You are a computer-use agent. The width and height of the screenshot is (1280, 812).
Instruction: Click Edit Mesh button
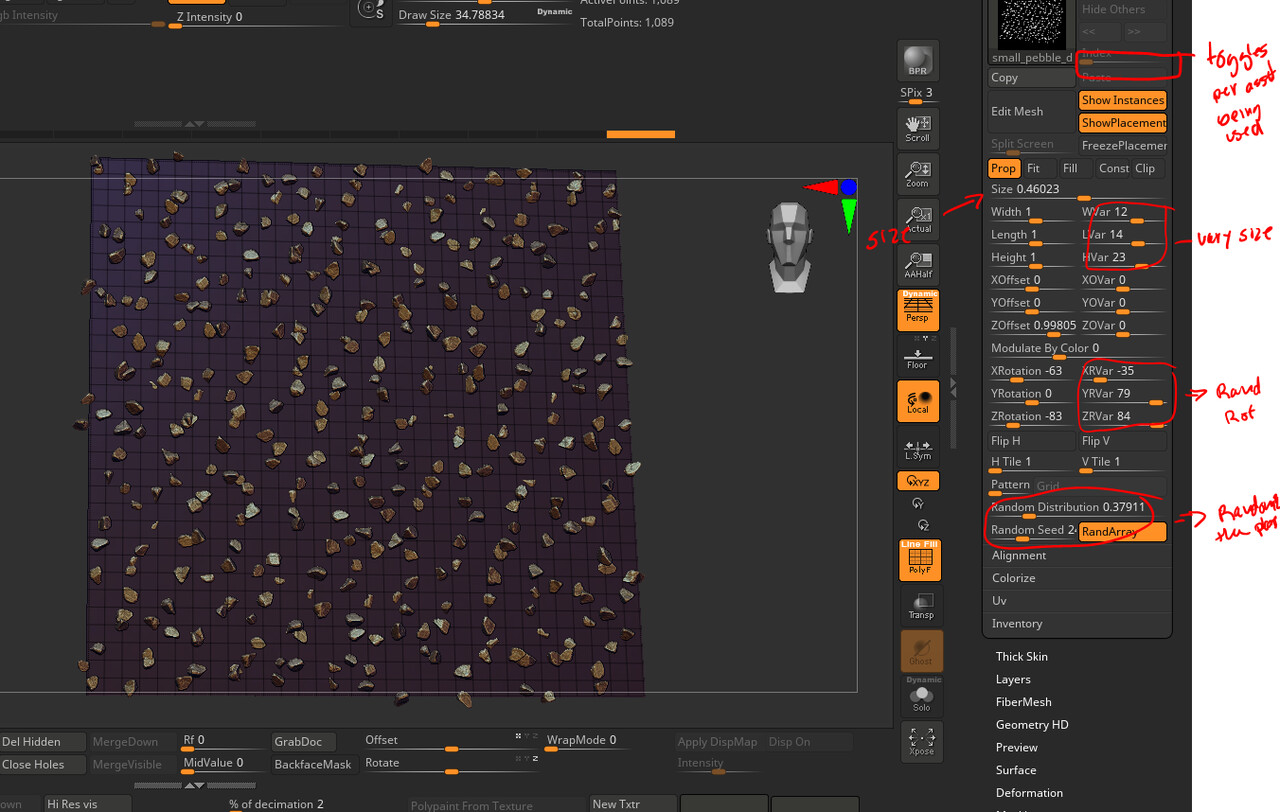pos(1032,111)
